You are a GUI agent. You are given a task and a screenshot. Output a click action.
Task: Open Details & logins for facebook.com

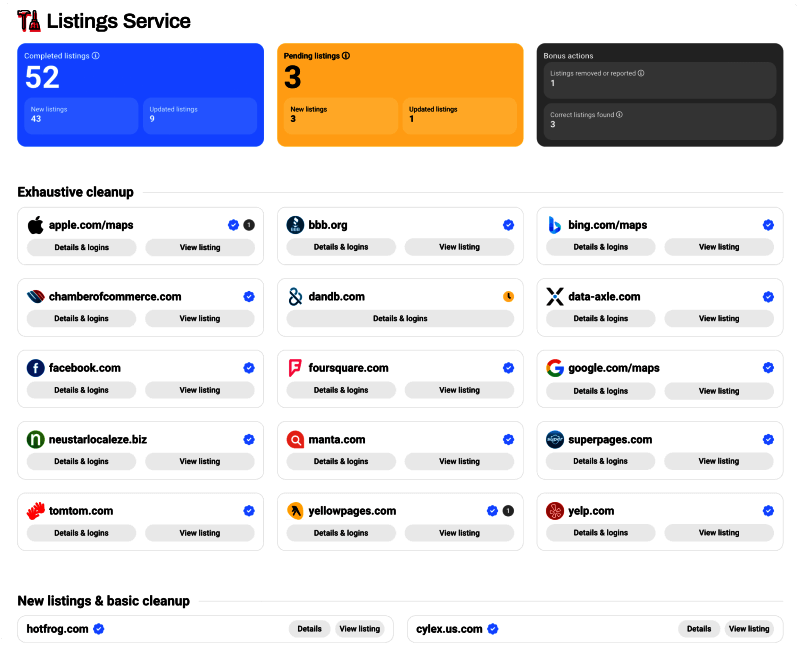[81, 390]
